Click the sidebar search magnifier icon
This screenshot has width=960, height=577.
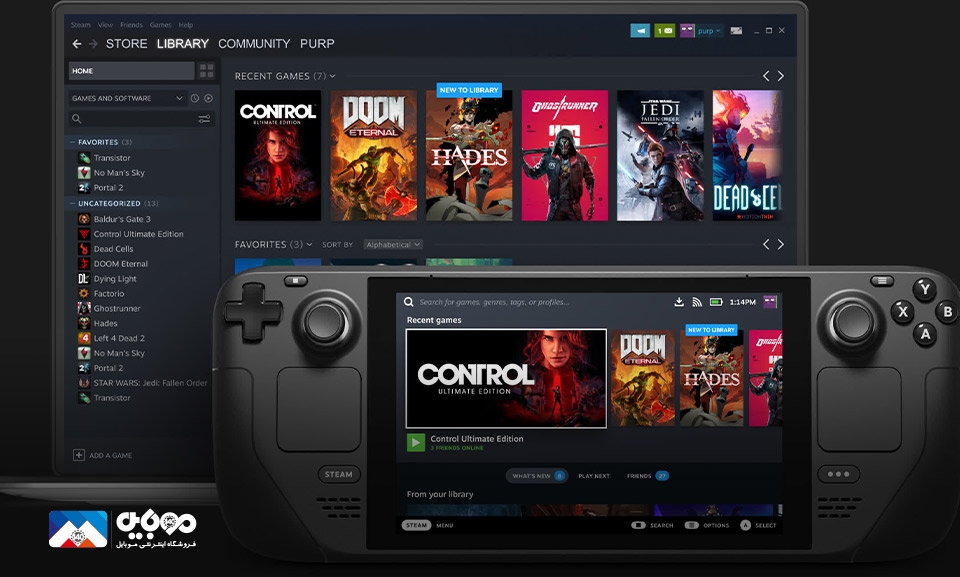pos(77,118)
